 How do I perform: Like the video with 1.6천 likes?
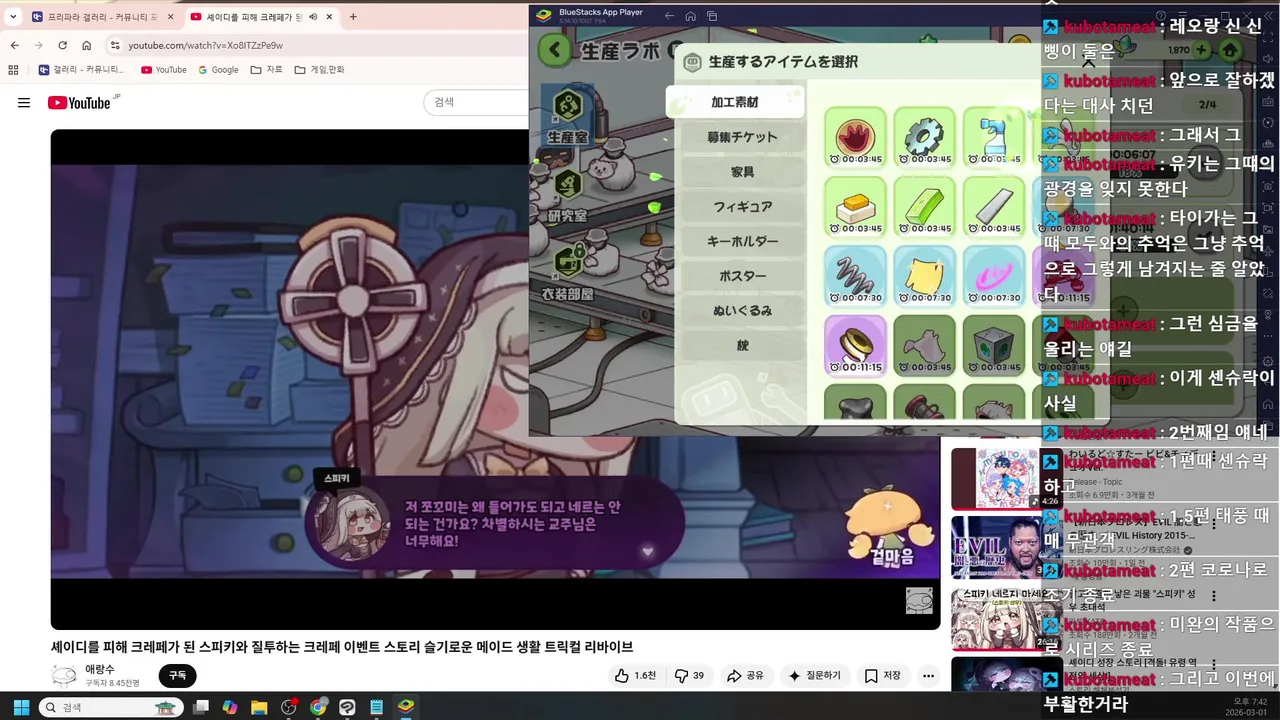(635, 676)
